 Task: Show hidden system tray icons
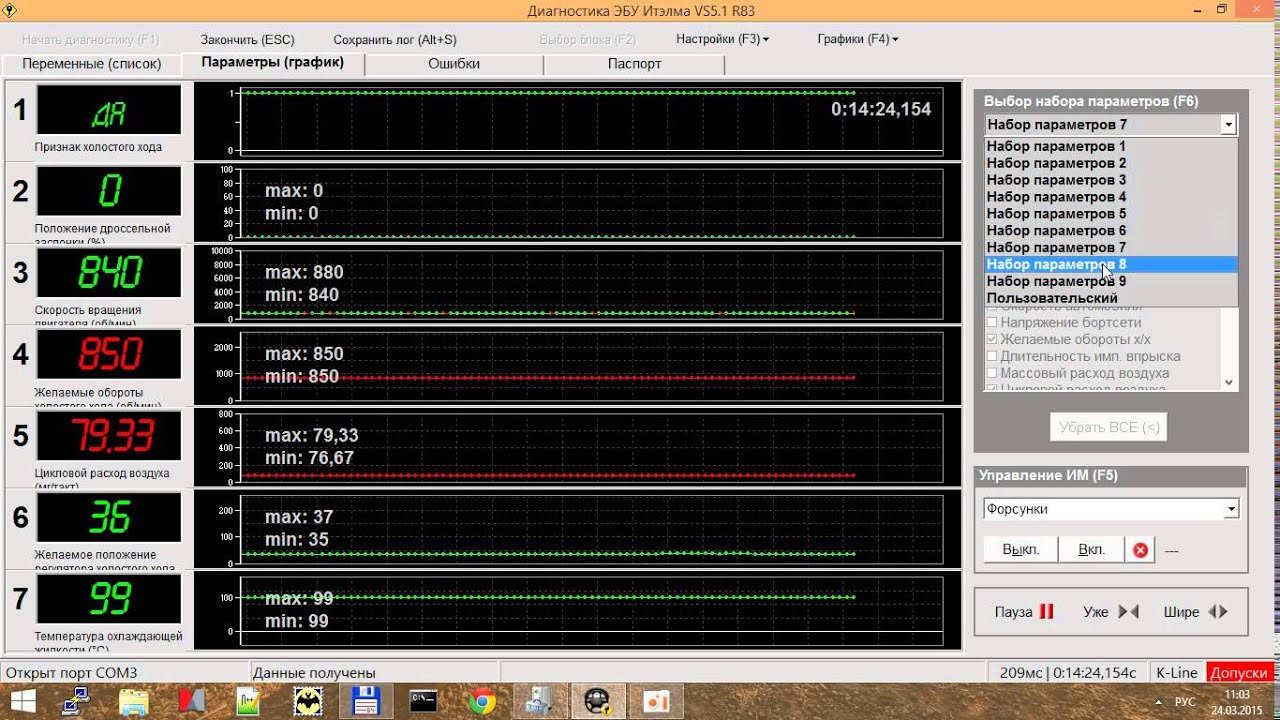[1159, 702]
